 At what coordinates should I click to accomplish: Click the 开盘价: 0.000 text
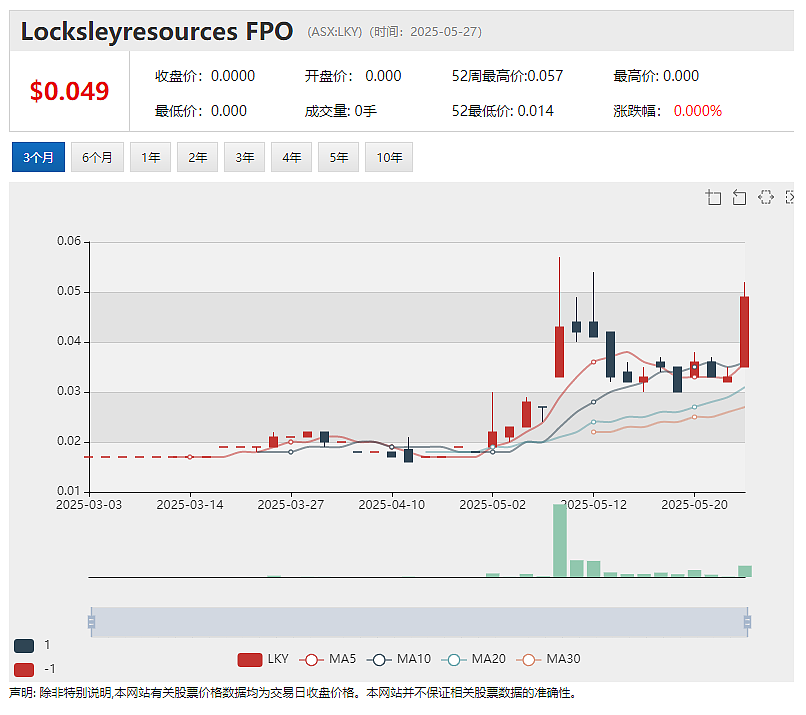click(353, 76)
